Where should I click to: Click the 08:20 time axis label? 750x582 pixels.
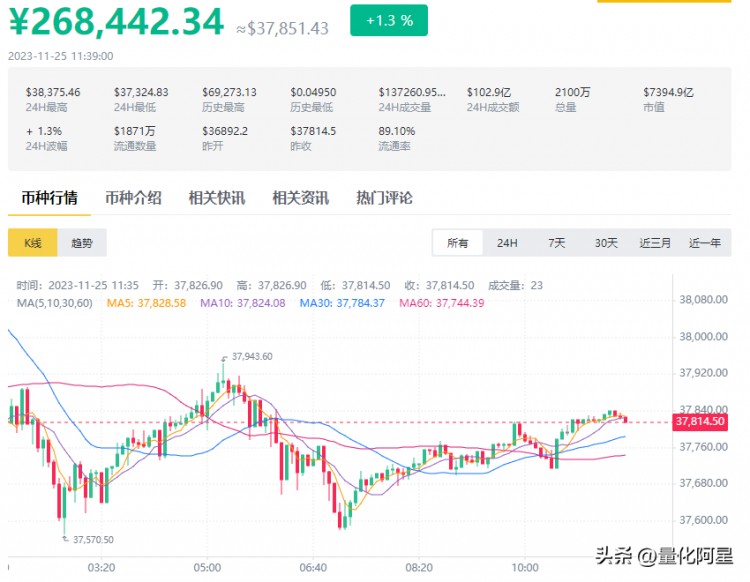coord(419,568)
